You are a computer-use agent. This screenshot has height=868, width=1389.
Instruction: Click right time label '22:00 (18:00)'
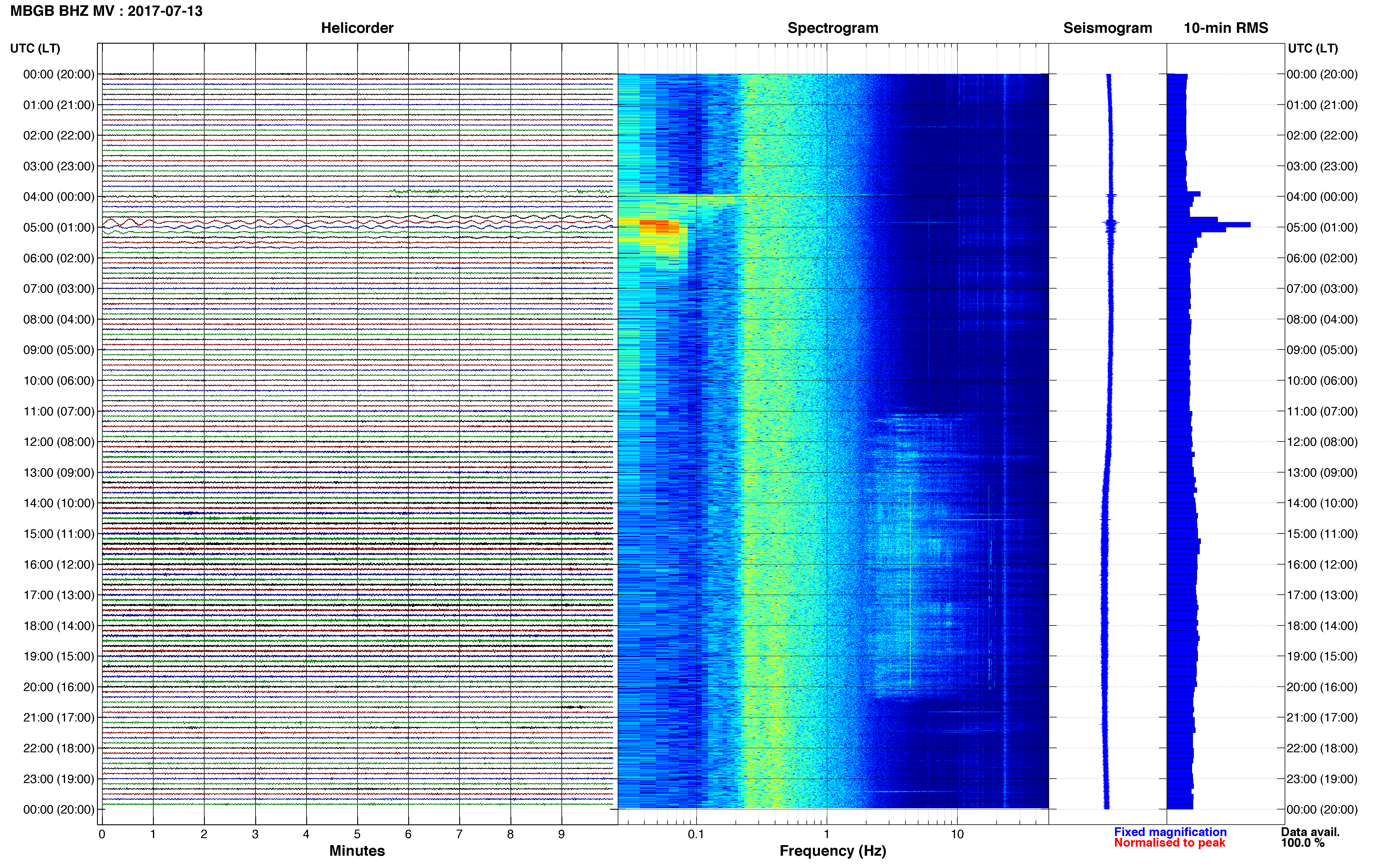(x=1322, y=748)
